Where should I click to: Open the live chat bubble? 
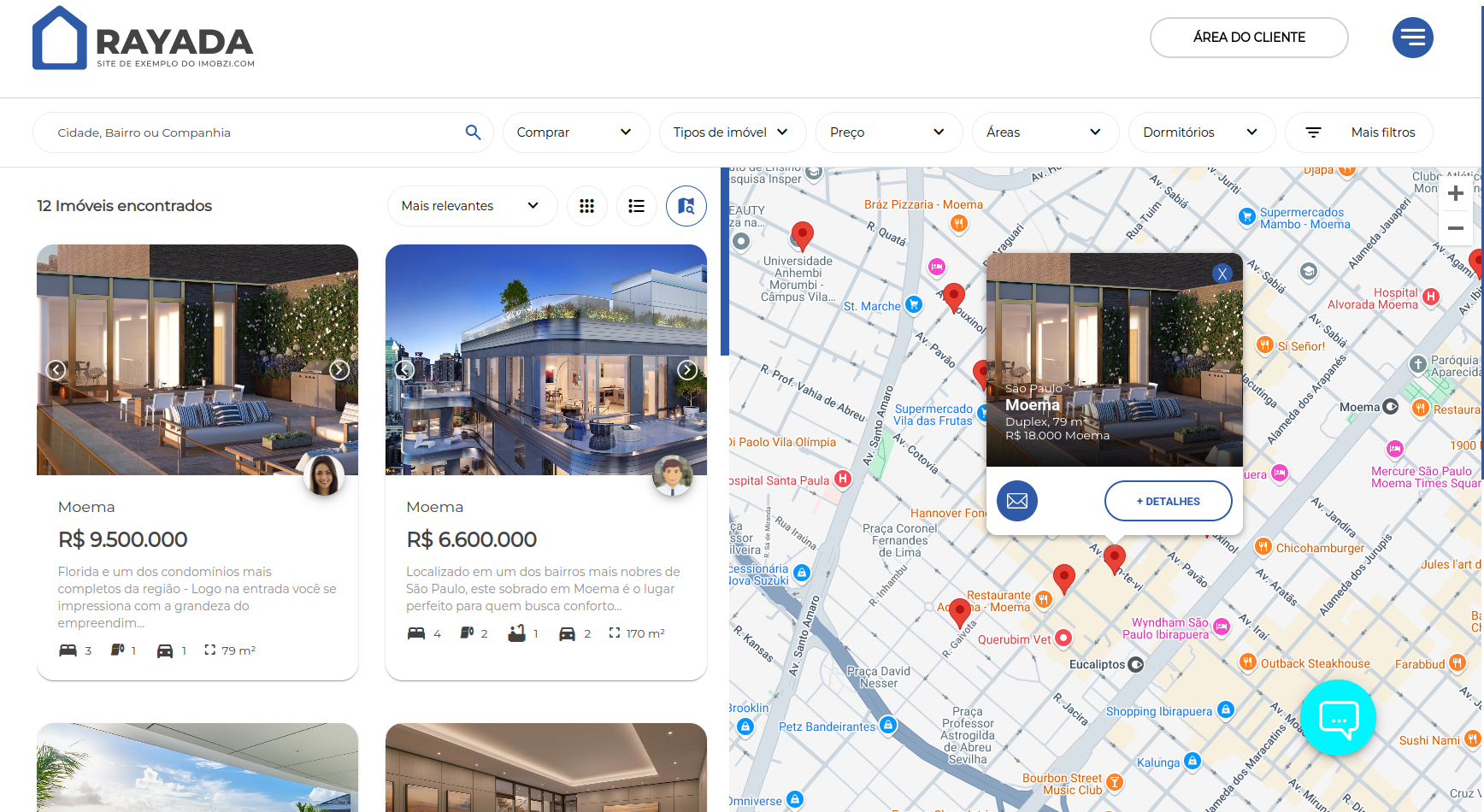pyautogui.click(x=1338, y=718)
